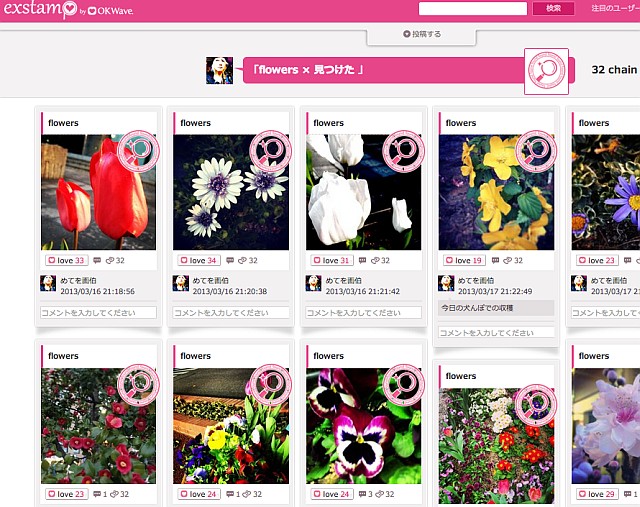640x507 pixels.
Task: Open the mixed garden flowers photo
Action: point(496,446)
